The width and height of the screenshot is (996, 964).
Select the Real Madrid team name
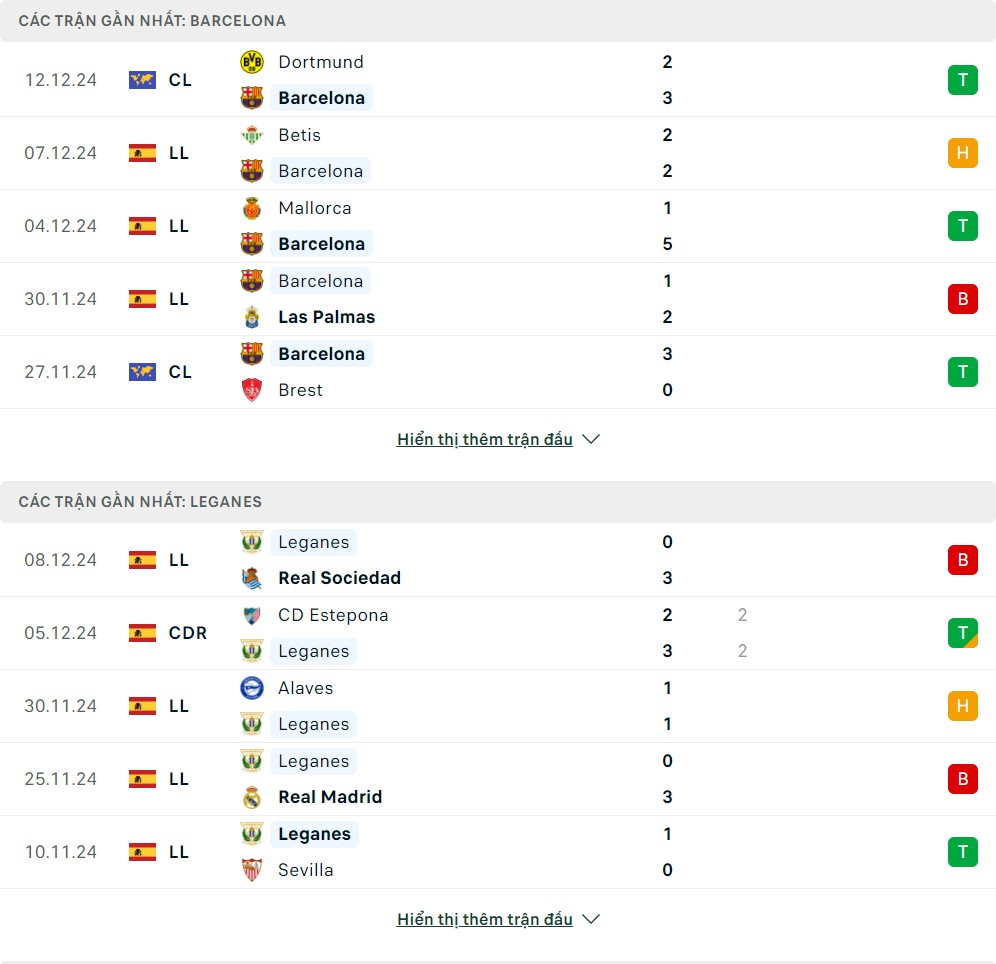point(330,797)
